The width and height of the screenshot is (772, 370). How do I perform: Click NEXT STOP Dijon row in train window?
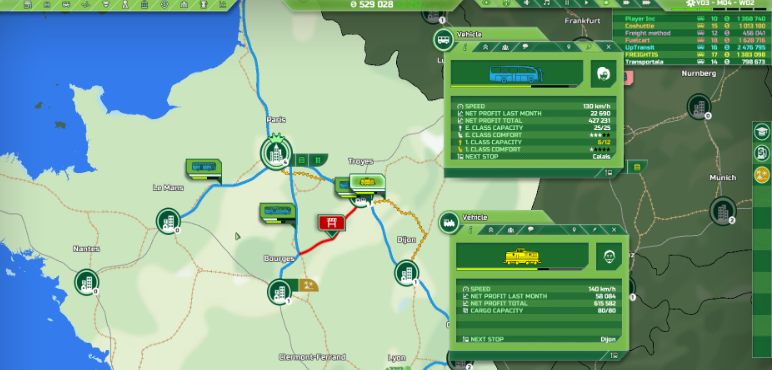(x=539, y=339)
